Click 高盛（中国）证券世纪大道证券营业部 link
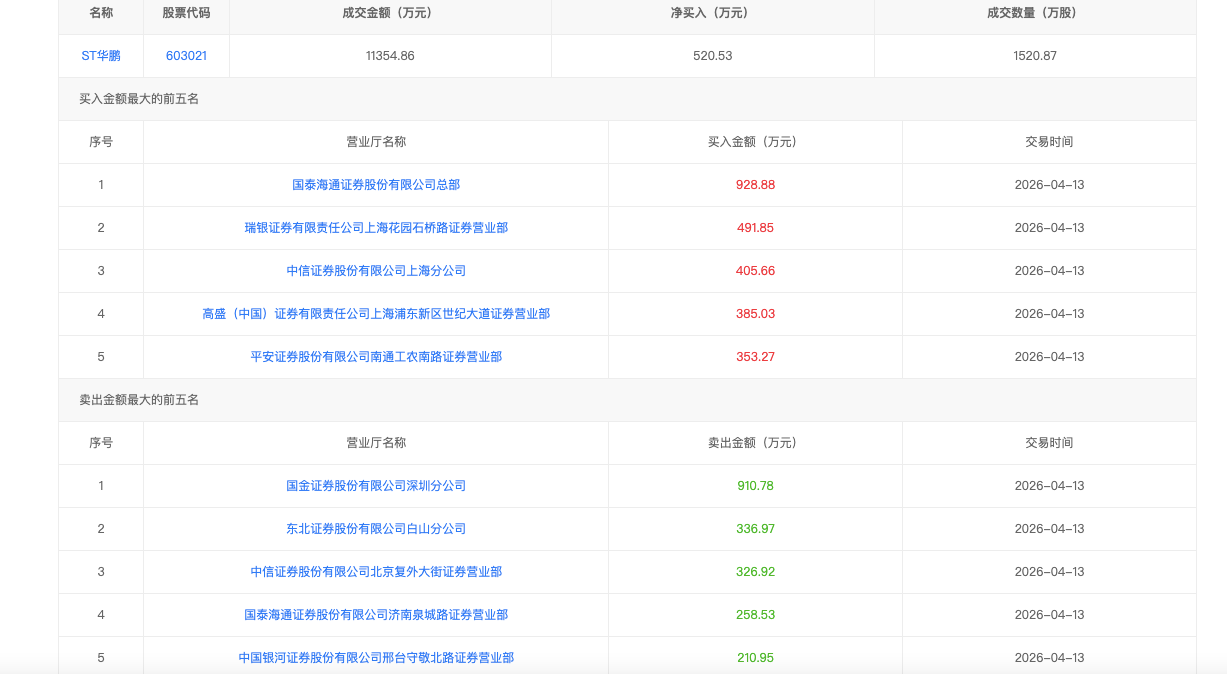 pos(376,314)
